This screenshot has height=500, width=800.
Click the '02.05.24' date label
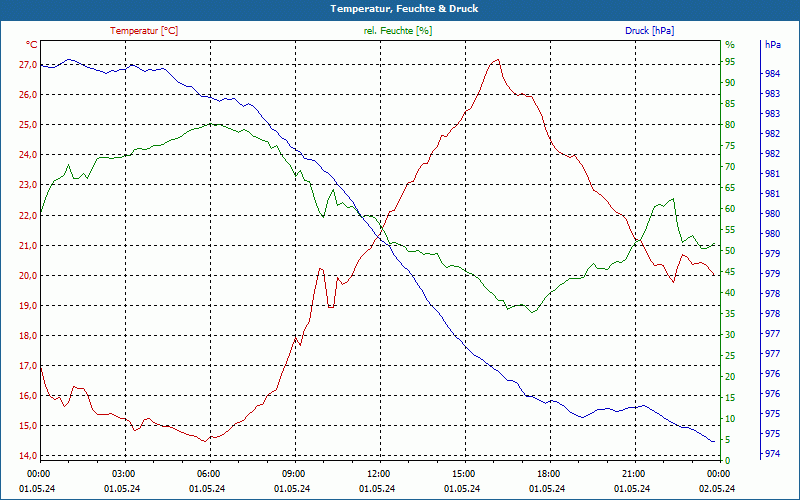tap(717, 489)
